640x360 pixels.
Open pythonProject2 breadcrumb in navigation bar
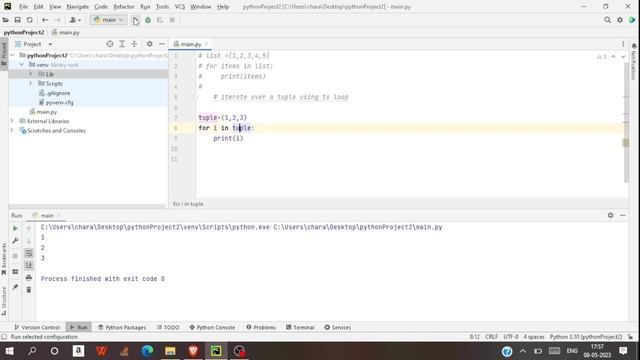[24, 32]
